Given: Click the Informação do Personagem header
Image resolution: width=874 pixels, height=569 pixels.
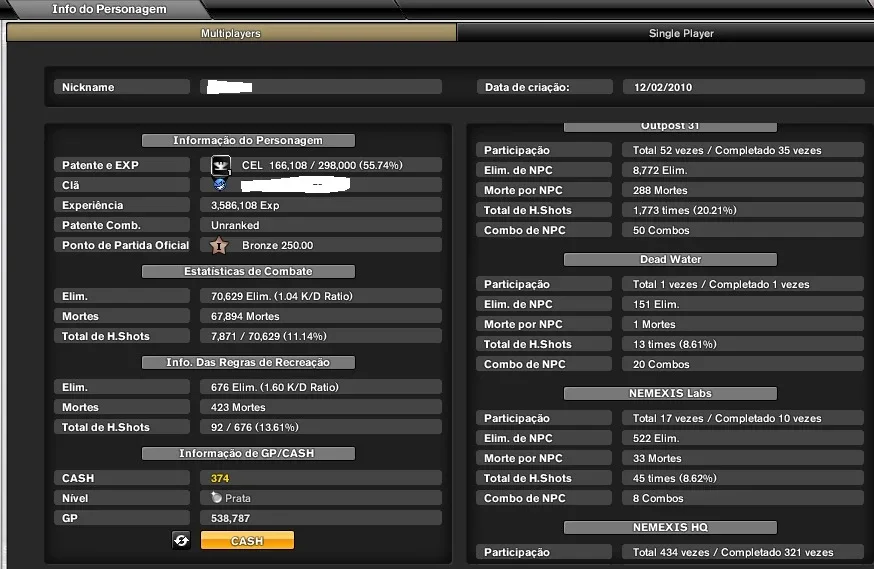Looking at the screenshot, I should (x=248, y=140).
